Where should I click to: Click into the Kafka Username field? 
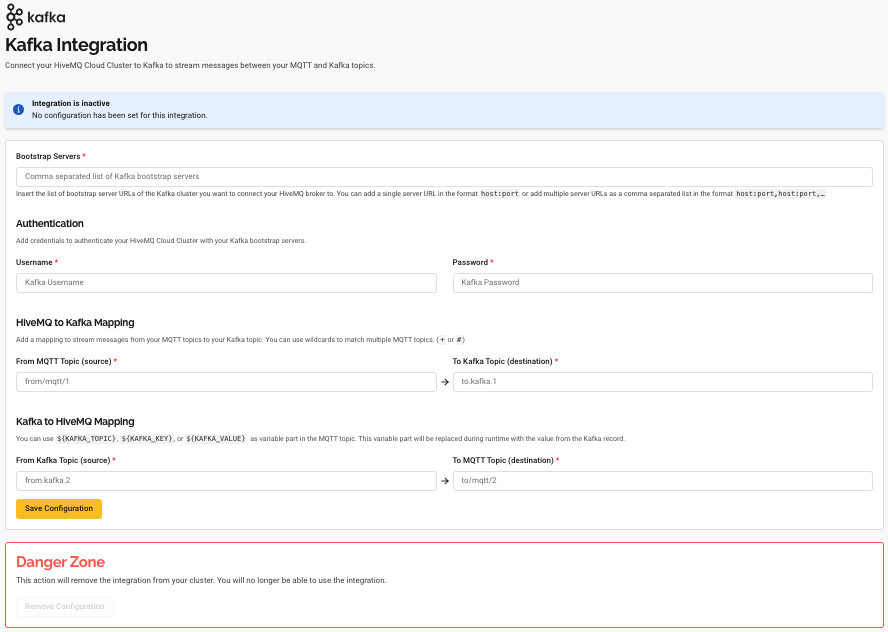pos(226,283)
